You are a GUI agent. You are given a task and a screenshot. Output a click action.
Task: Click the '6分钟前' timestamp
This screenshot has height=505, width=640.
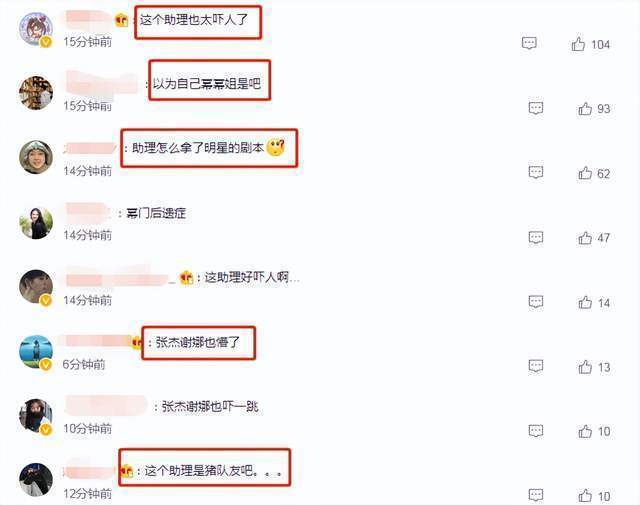click(x=84, y=364)
